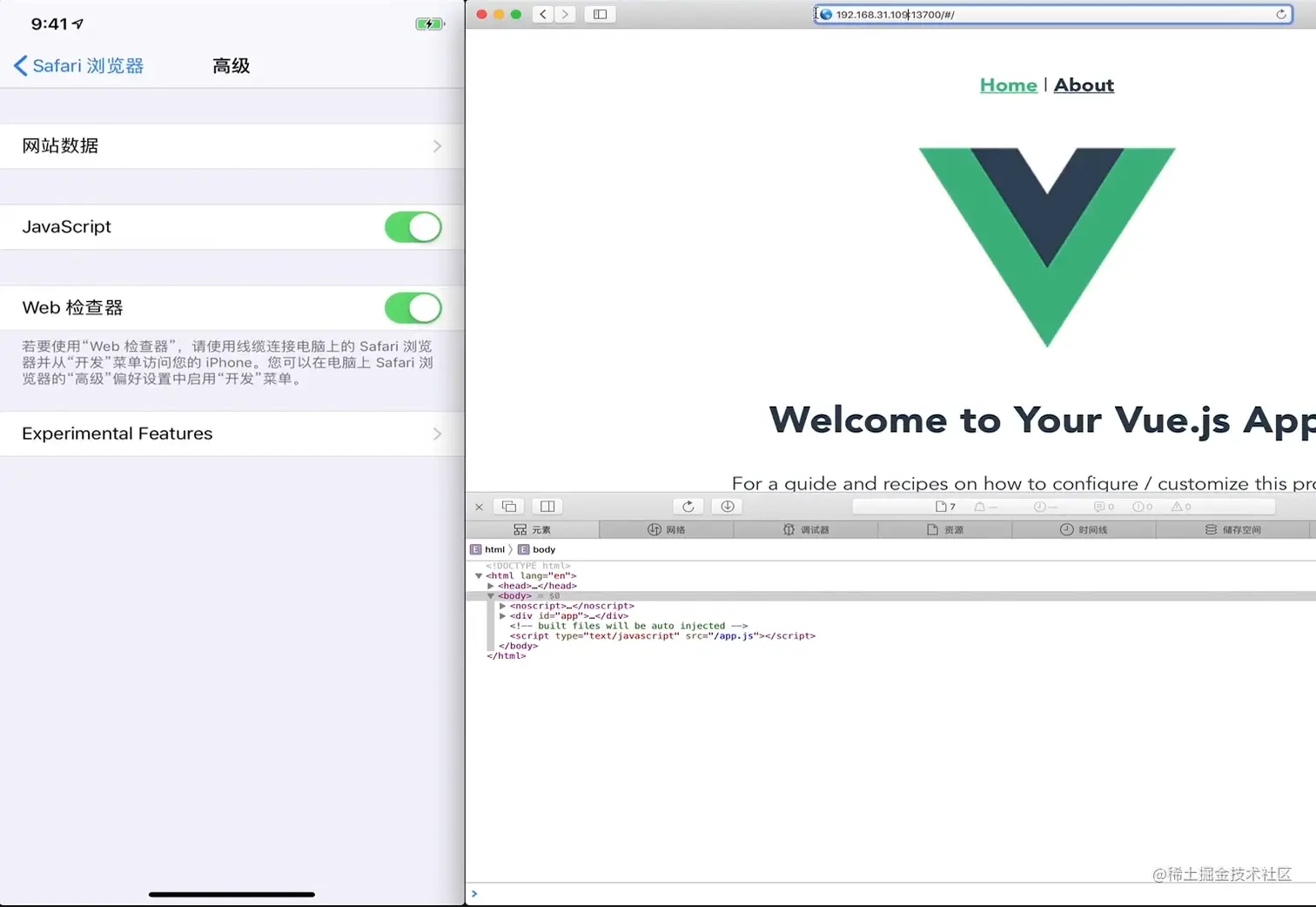Toggle the Web 检查器 switch

413,308
